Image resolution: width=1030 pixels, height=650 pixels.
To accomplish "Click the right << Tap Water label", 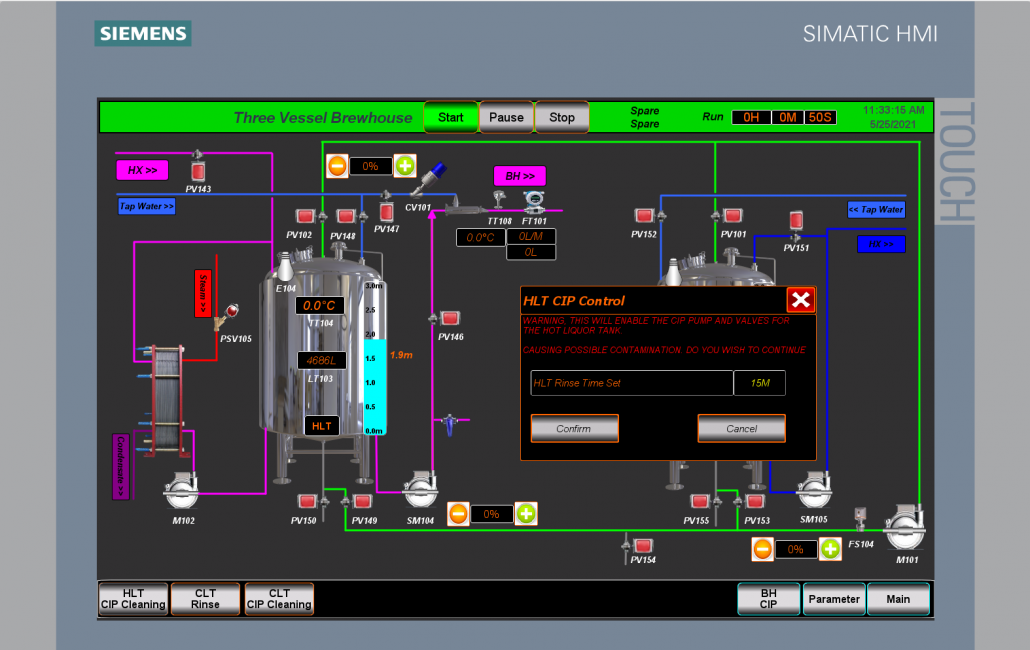I will coord(876,209).
